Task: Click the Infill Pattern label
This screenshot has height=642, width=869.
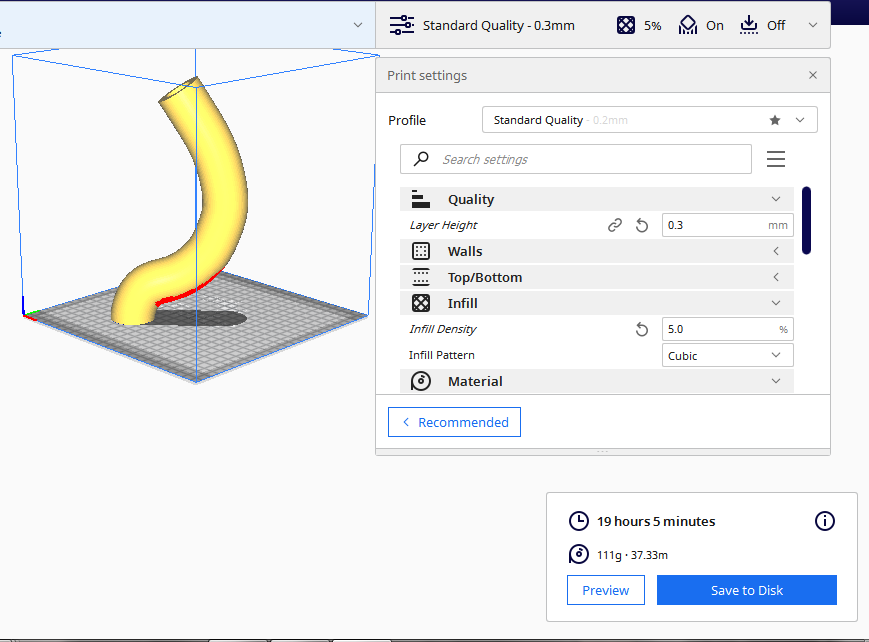Action: point(442,355)
